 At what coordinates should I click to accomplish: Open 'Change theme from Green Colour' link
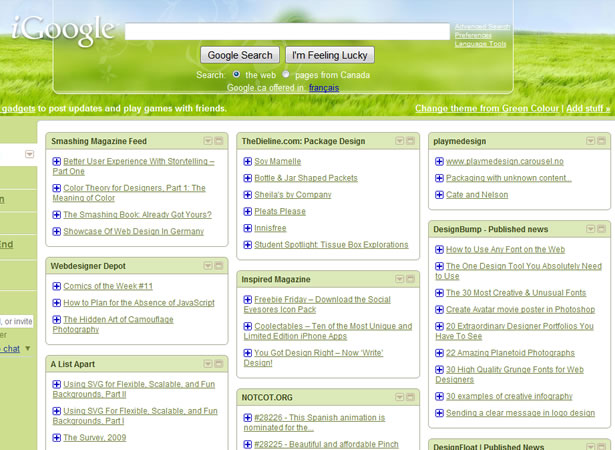pyautogui.click(x=487, y=108)
